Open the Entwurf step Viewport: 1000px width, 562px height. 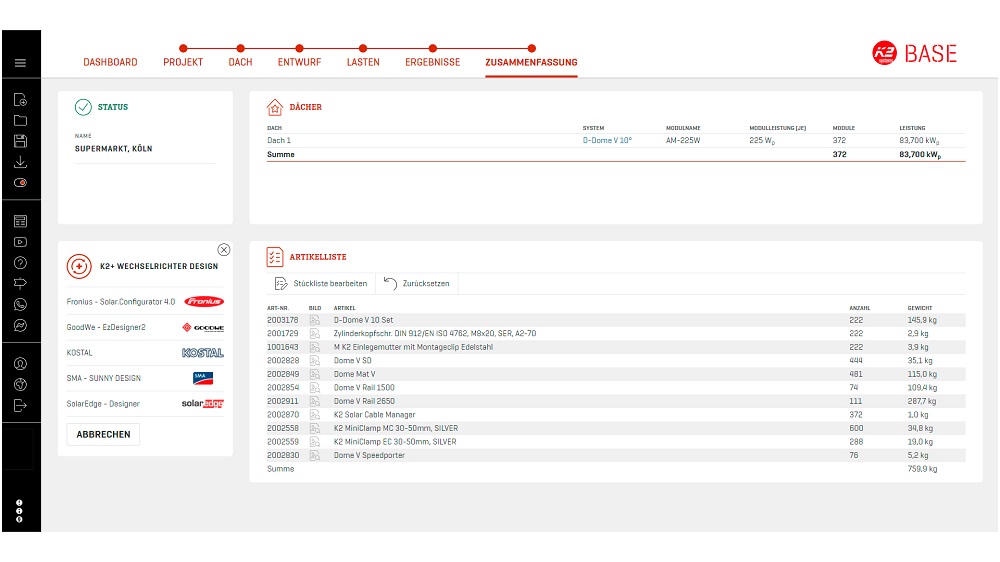coord(299,62)
